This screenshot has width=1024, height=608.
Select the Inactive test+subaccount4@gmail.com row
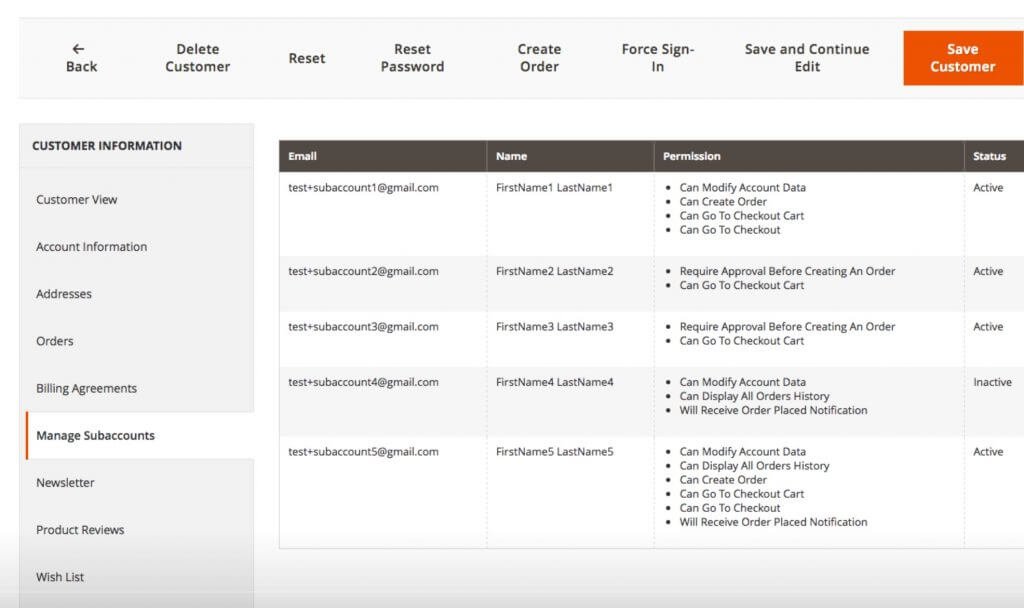point(363,382)
